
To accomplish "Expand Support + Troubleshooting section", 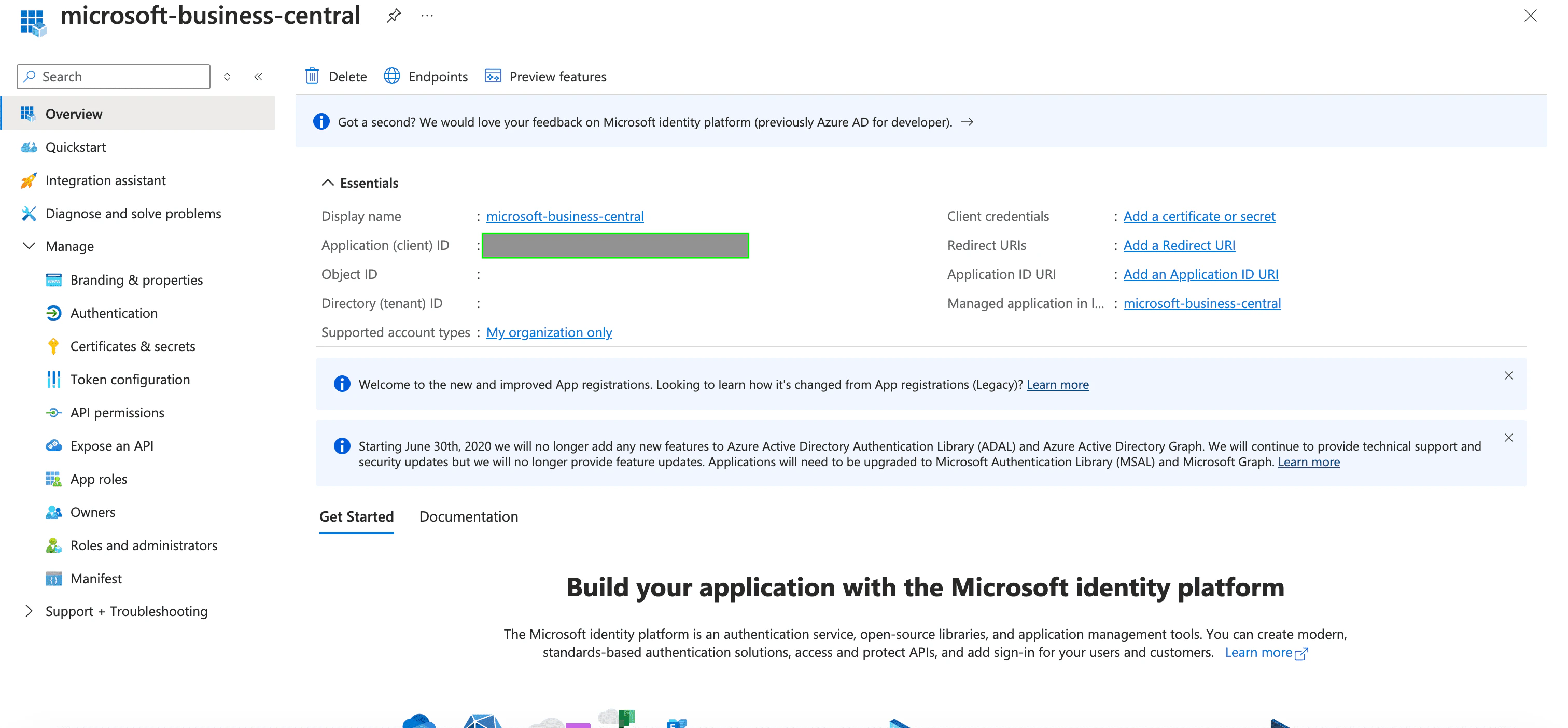I will click(29, 611).
